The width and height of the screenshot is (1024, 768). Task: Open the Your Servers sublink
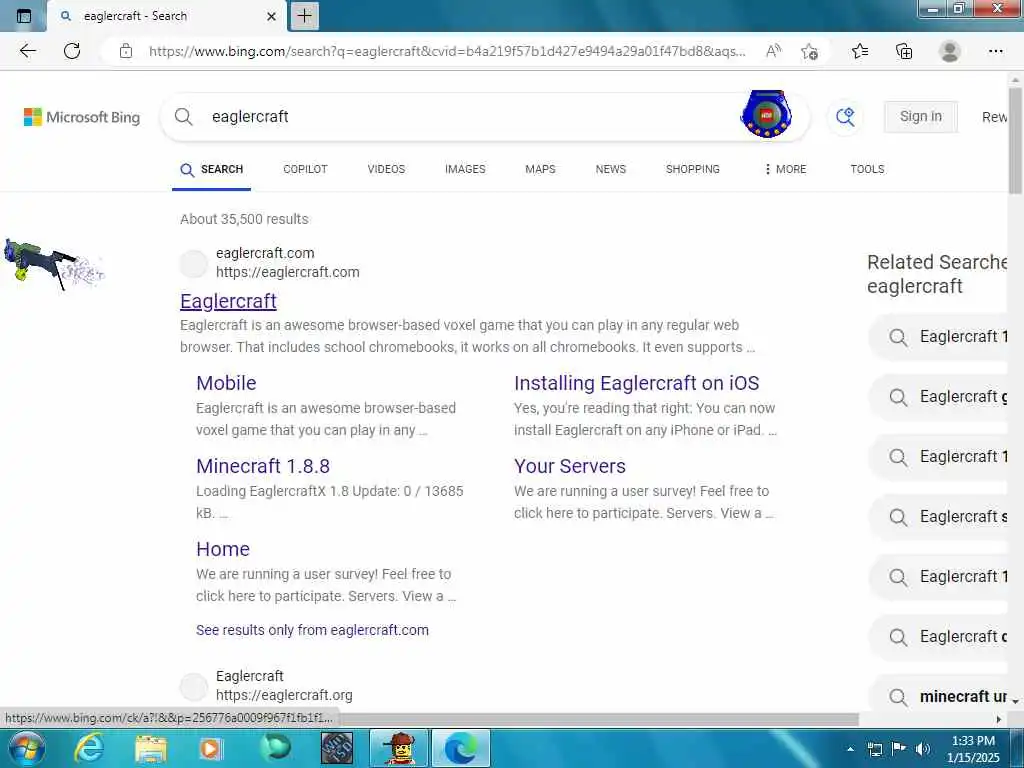(x=569, y=466)
